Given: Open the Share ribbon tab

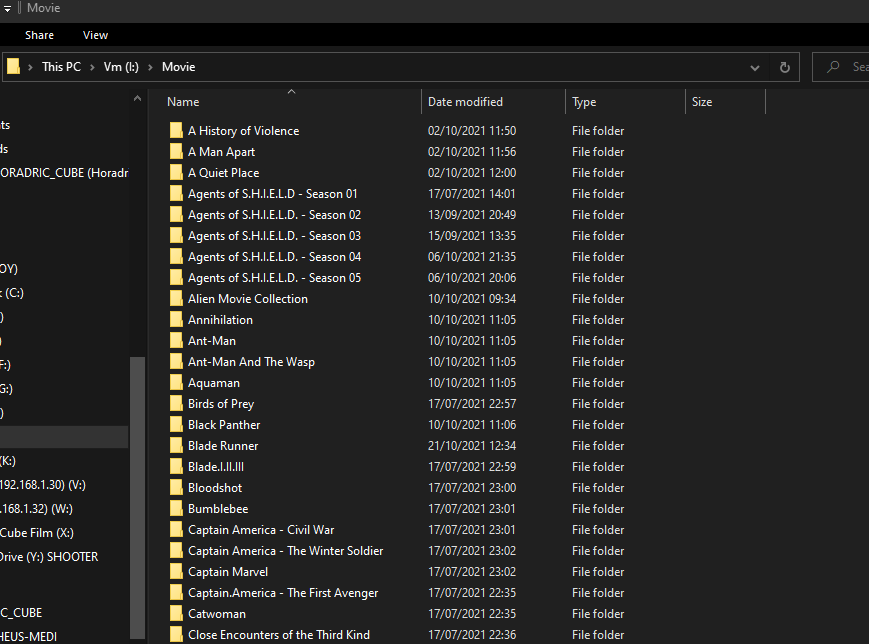Looking at the screenshot, I should pos(39,35).
